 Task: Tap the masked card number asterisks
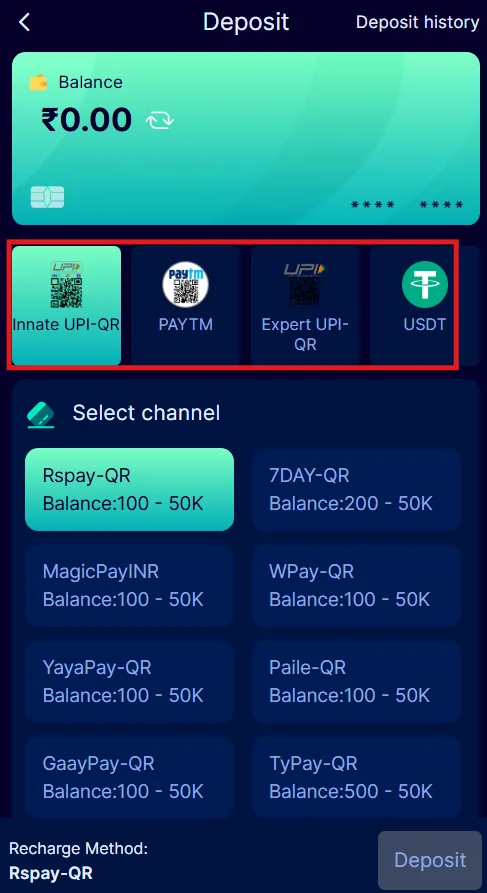click(407, 205)
